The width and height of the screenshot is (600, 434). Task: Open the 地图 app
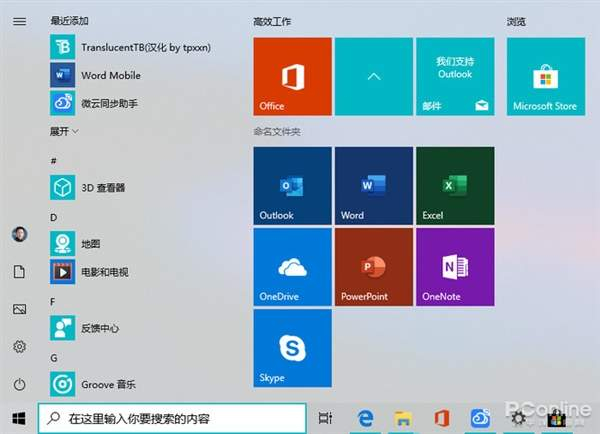(75, 244)
